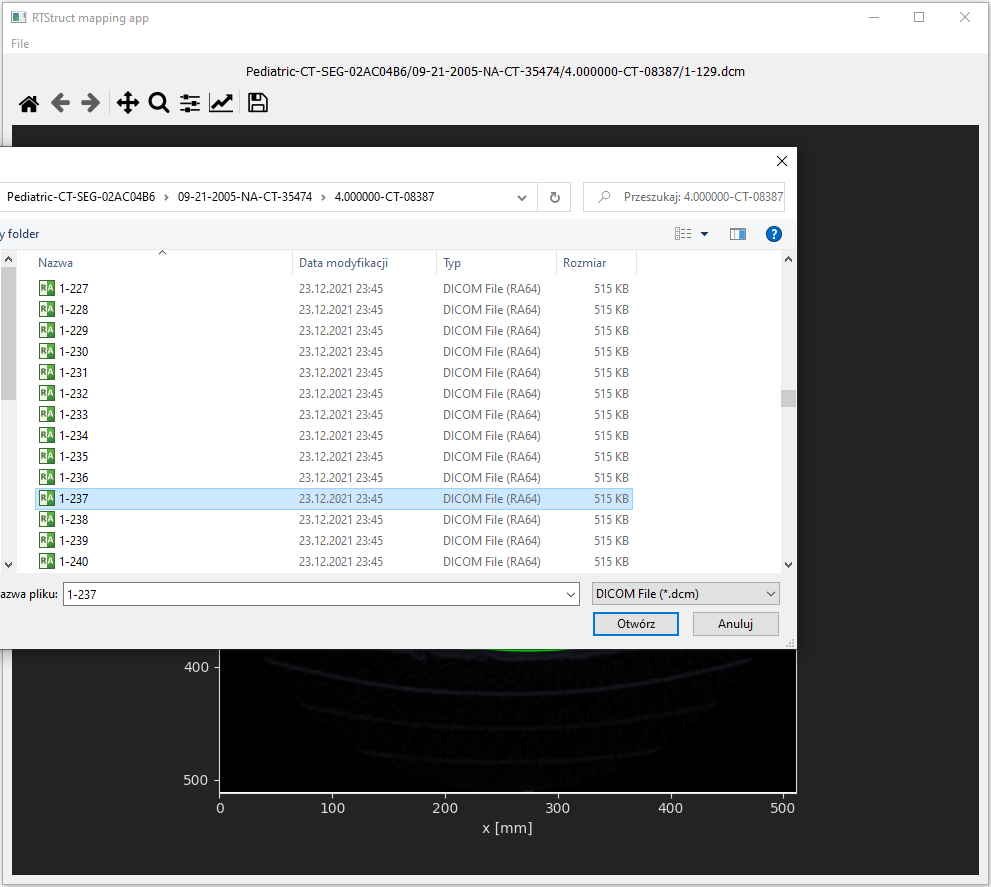
Task: Refresh the folder with the reload icon
Action: [x=554, y=197]
